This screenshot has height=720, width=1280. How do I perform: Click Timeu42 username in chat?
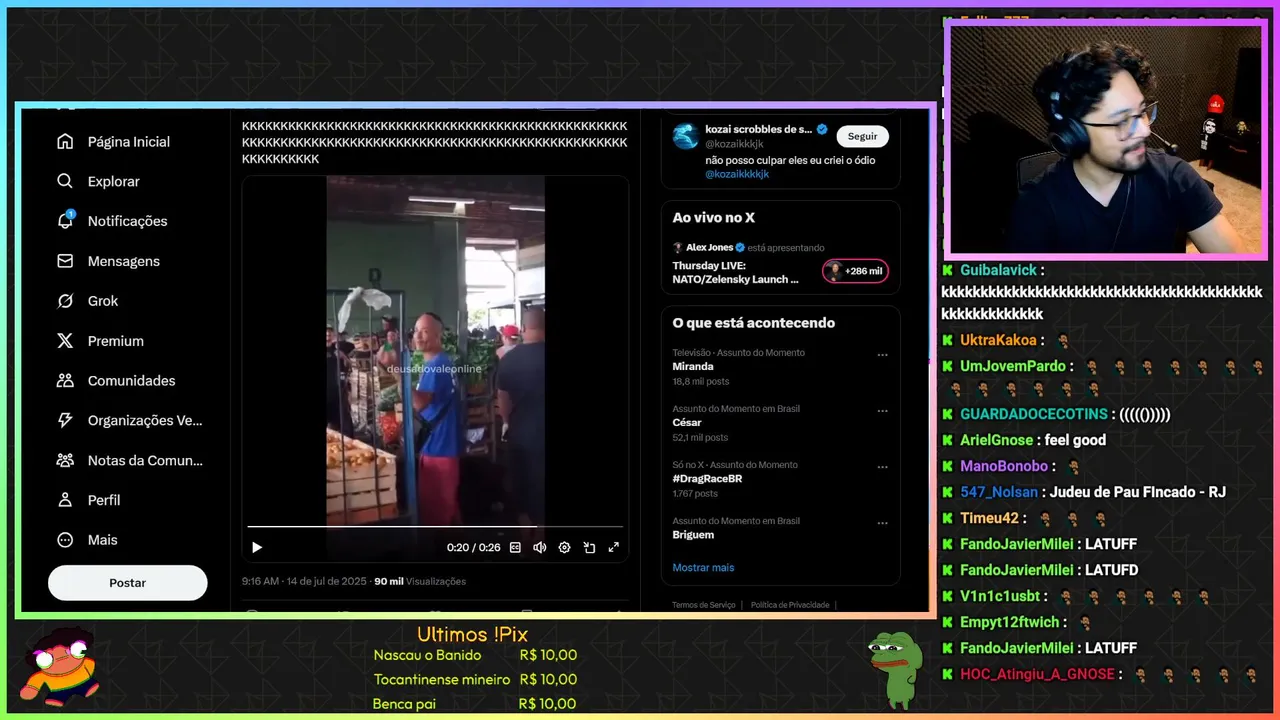click(989, 518)
